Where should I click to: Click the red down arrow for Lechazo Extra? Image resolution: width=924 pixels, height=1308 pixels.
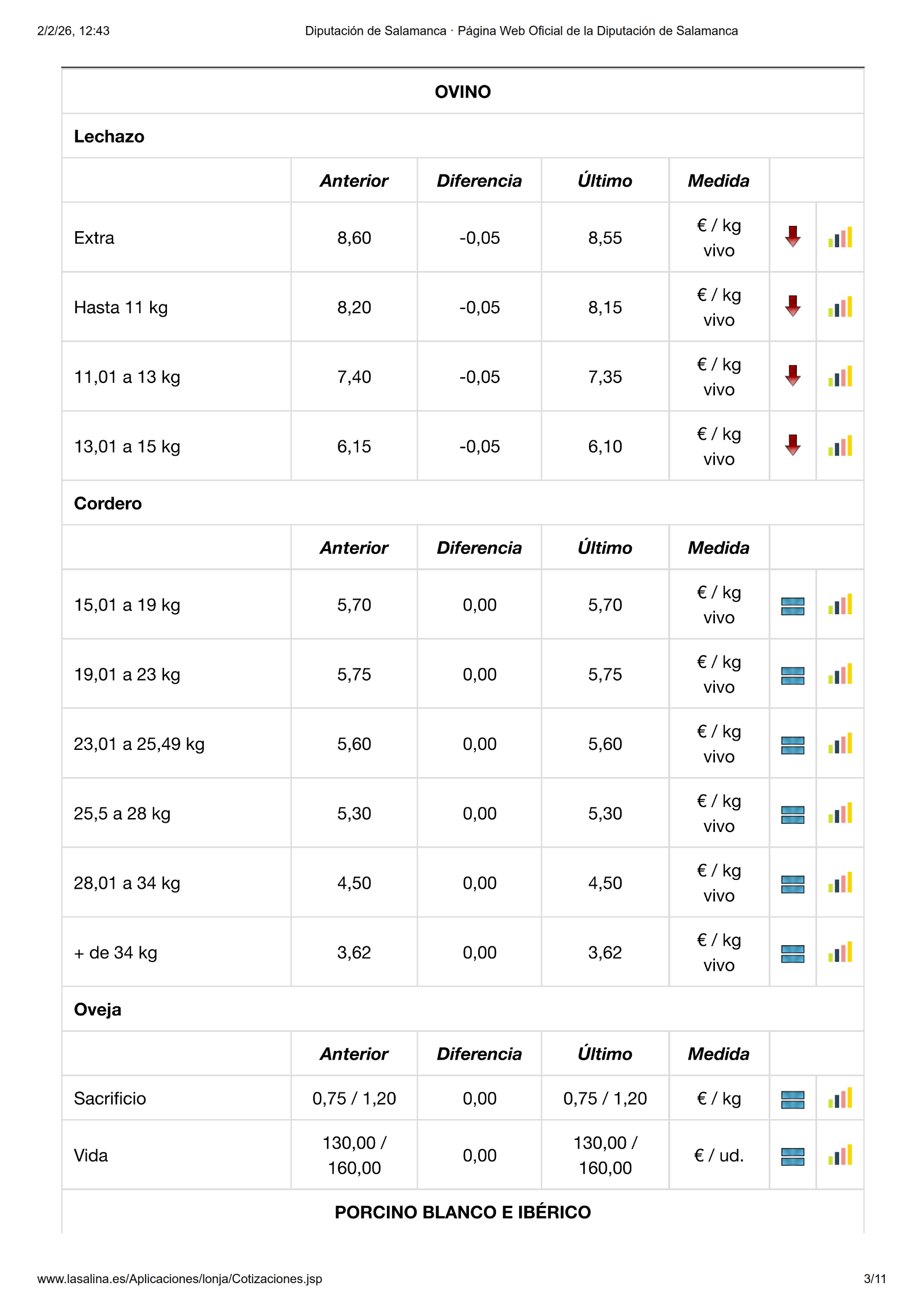792,236
